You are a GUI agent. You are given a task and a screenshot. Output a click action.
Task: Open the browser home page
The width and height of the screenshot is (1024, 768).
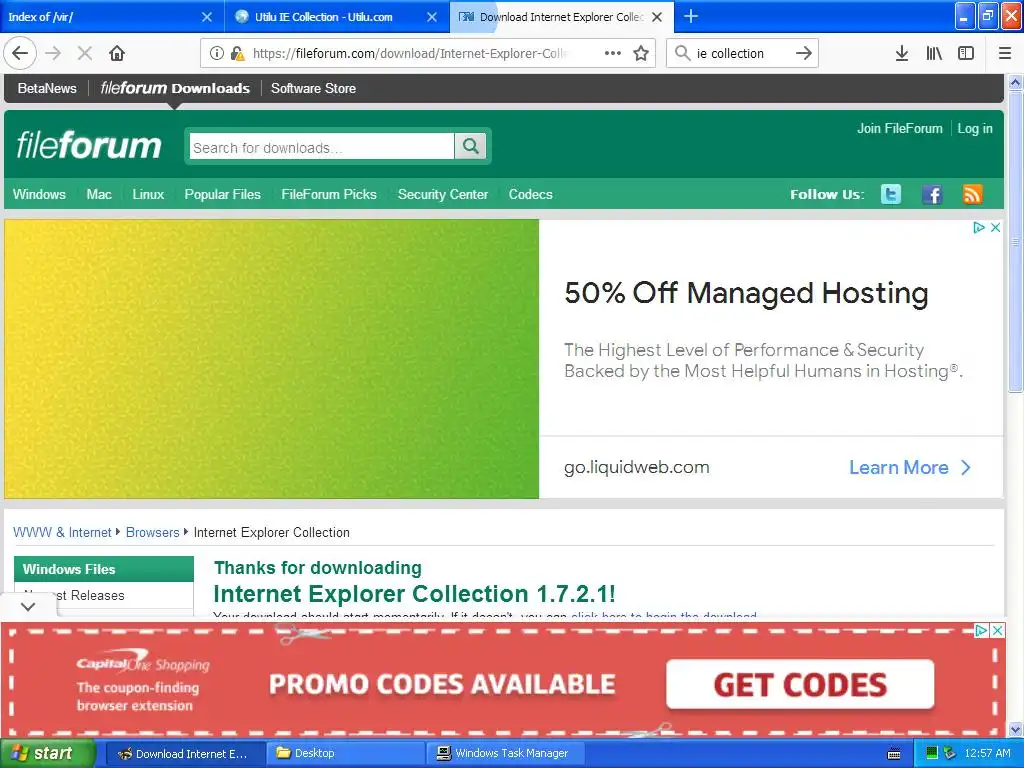coord(117,54)
